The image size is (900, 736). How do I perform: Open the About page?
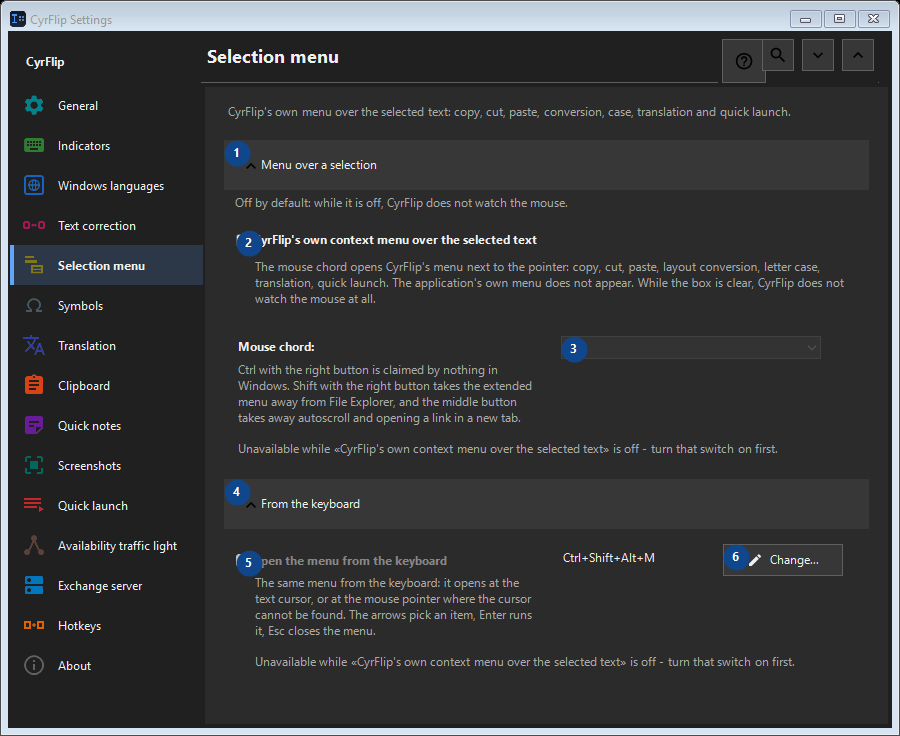tap(107, 665)
